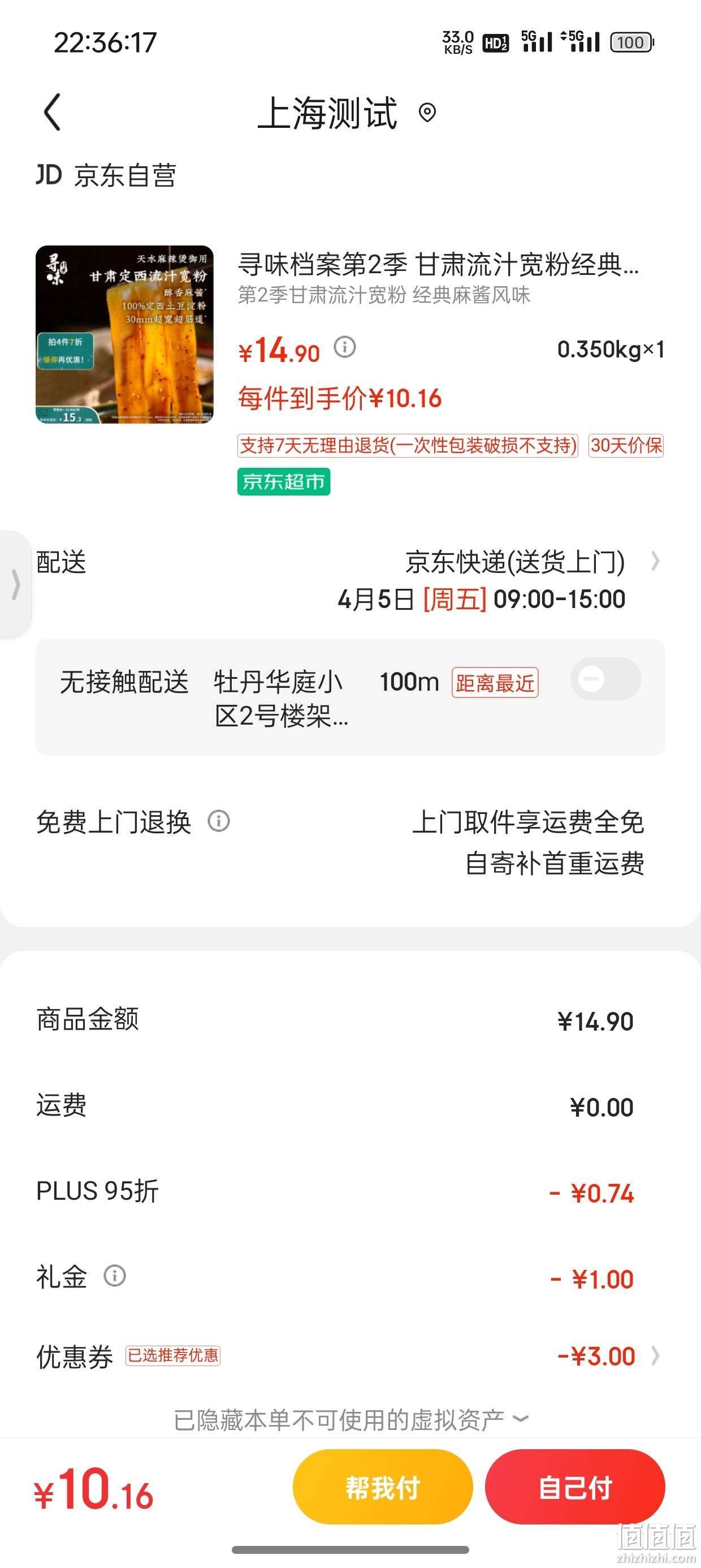Tap the 自己付 button

coord(575,1487)
